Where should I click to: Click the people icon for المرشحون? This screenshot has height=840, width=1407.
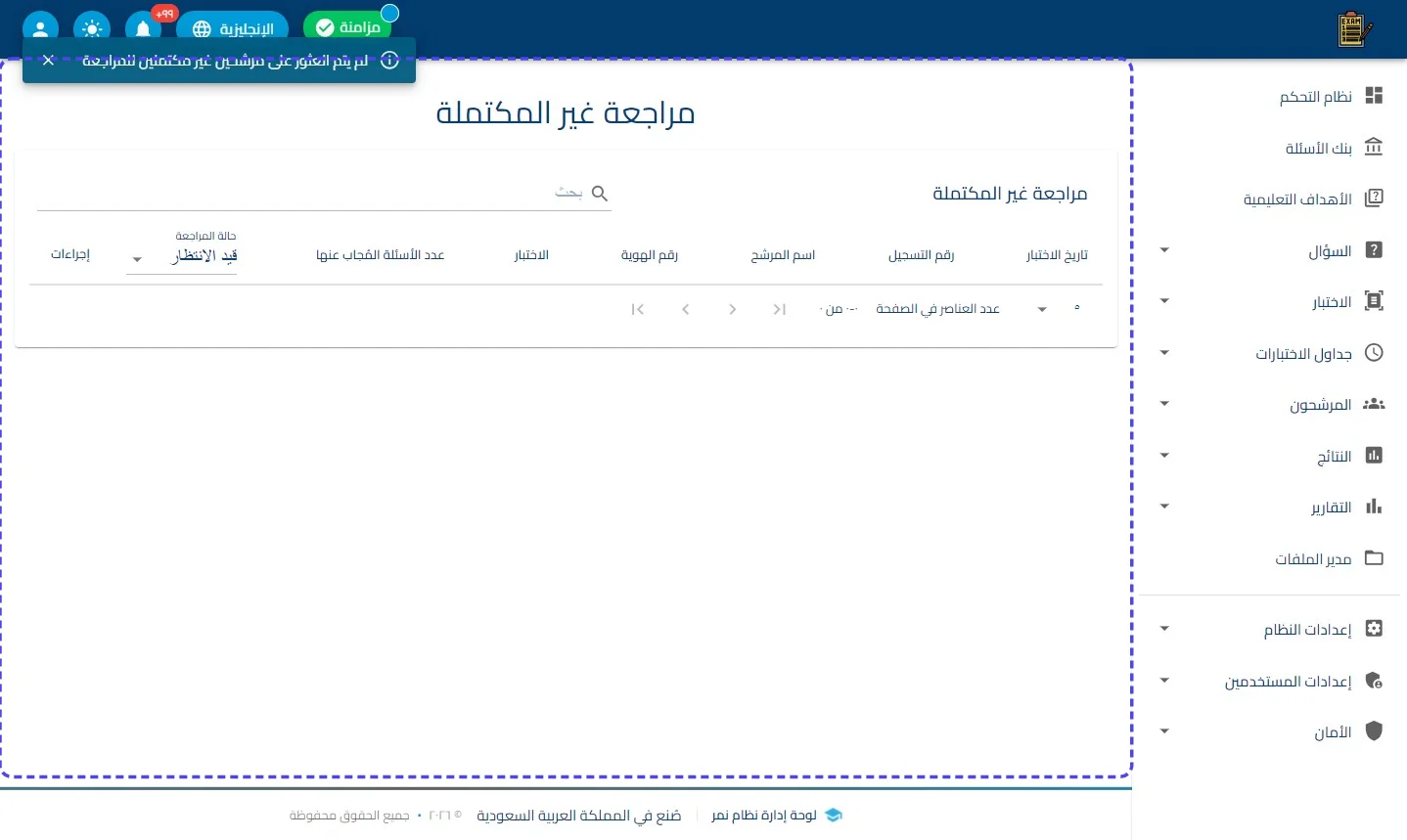click(1374, 404)
